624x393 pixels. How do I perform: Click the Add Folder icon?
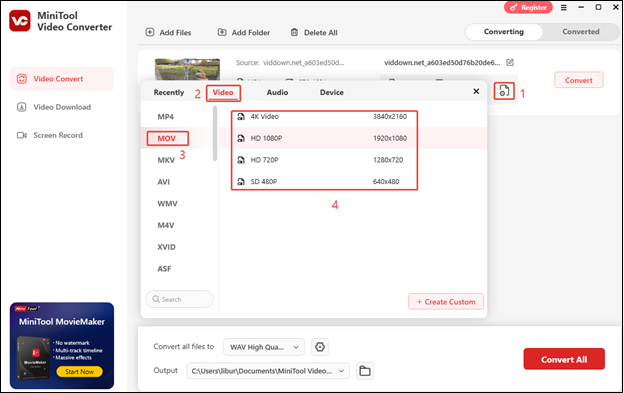click(222, 32)
